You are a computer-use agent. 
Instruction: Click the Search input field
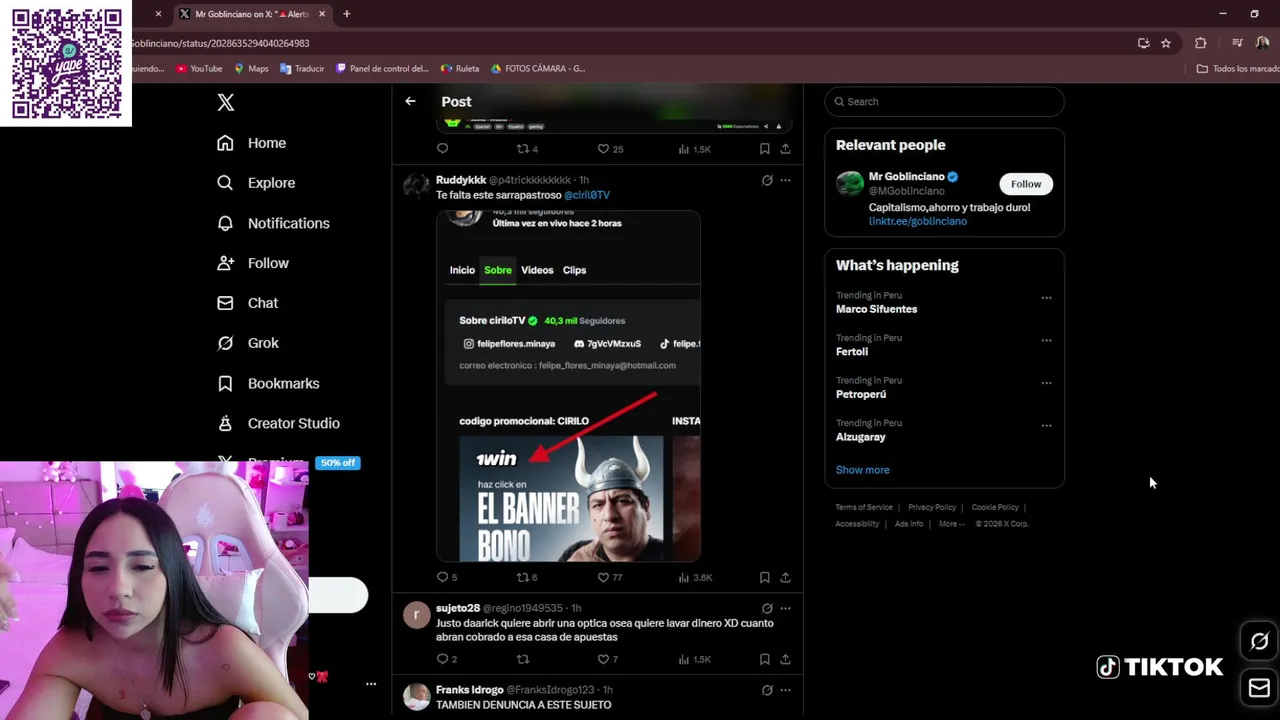click(x=944, y=101)
